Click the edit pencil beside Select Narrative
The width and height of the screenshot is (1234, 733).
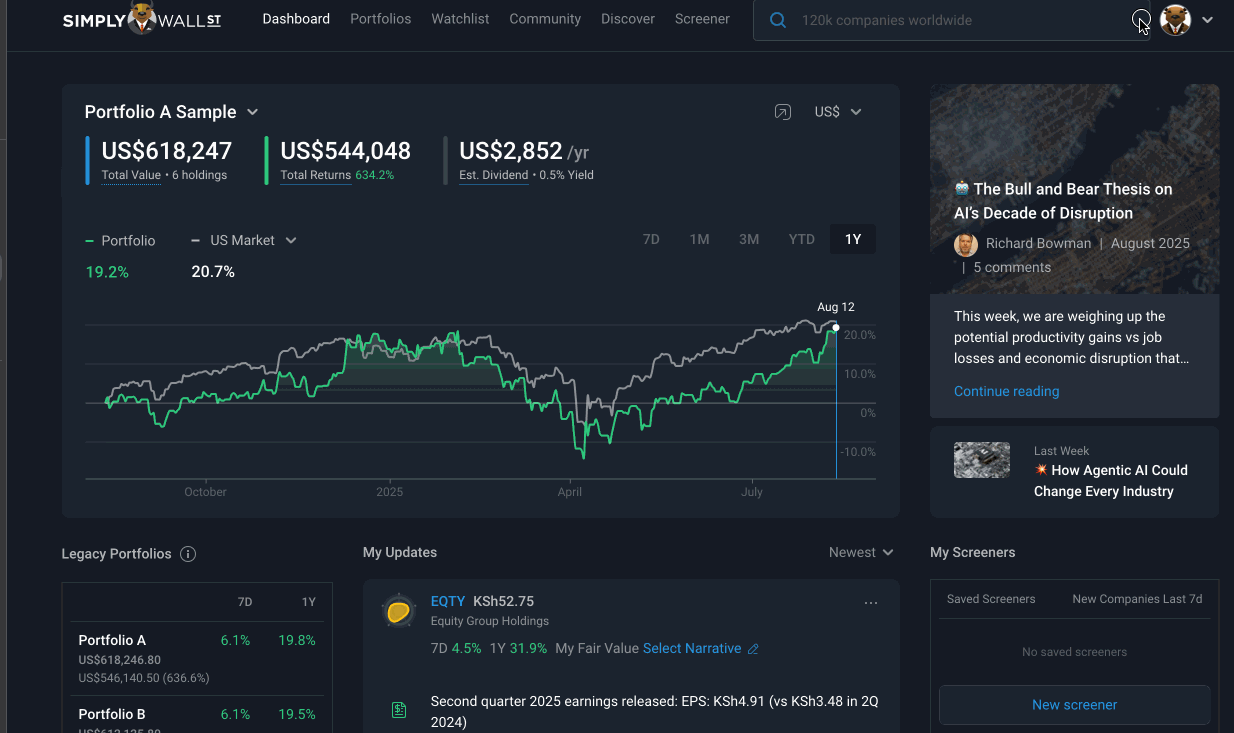(x=753, y=649)
